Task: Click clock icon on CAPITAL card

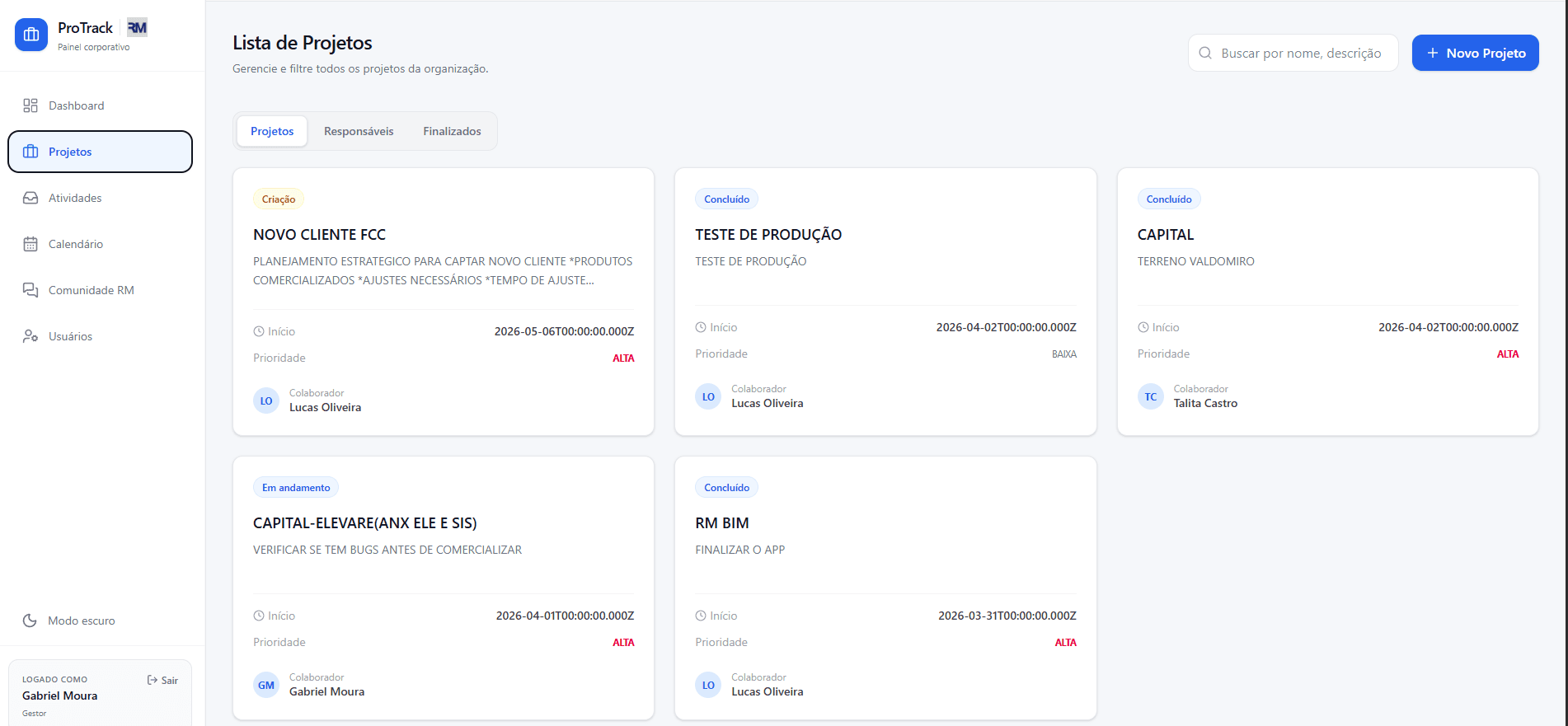Action: [x=1143, y=327]
